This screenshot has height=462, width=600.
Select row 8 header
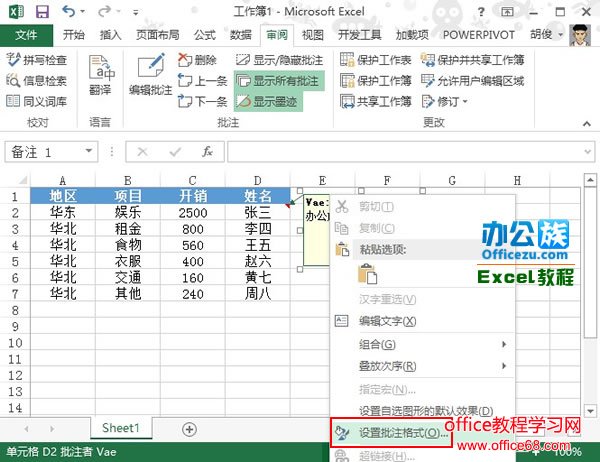tap(15, 310)
